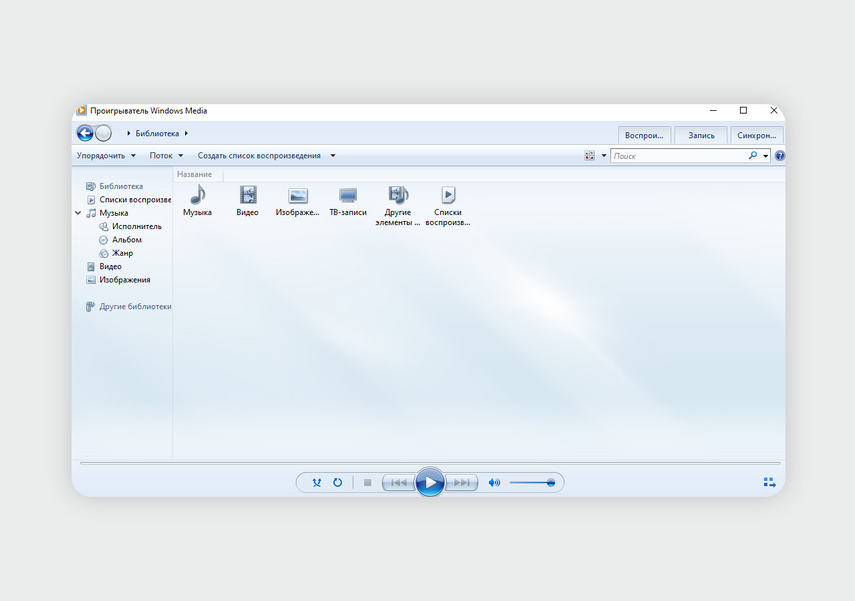
Task: Collapse the Музыка tree node
Action: click(78, 213)
